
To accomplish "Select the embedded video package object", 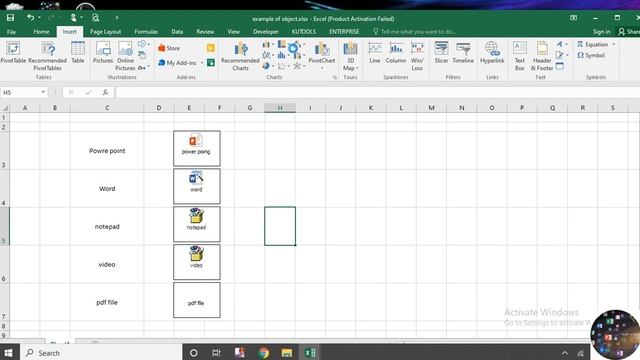I will 196,262.
